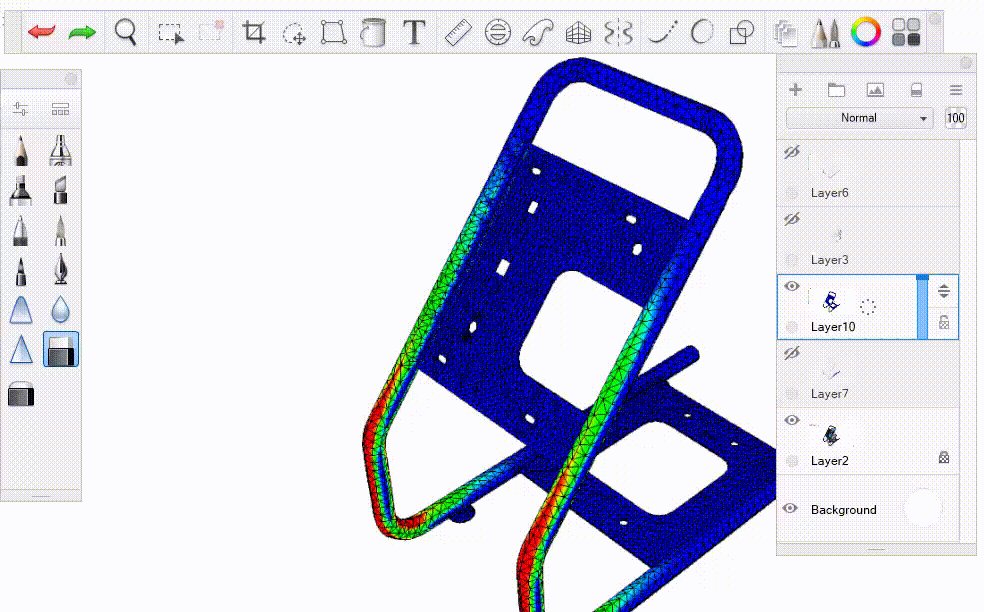Hide Layer2 using eye icon
Viewport: 984px width, 612px height.
coord(792,421)
